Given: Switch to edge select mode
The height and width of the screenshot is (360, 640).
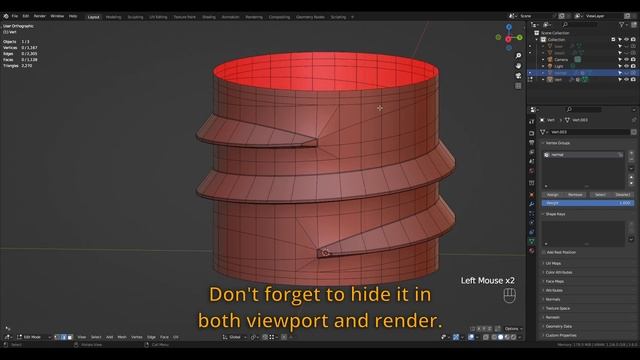Looking at the screenshot, I should tap(63, 337).
